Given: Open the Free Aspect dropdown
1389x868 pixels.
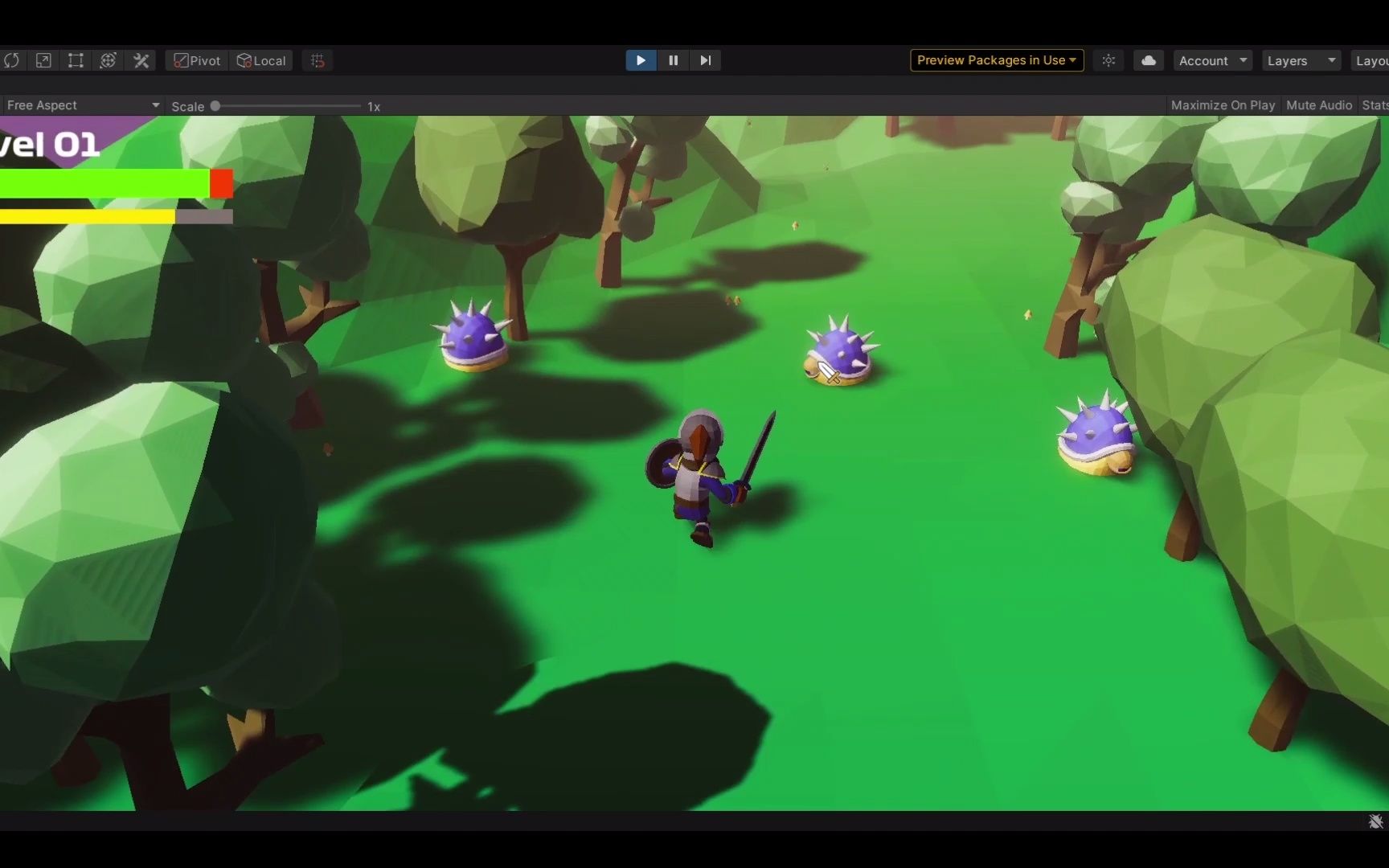Looking at the screenshot, I should point(80,105).
